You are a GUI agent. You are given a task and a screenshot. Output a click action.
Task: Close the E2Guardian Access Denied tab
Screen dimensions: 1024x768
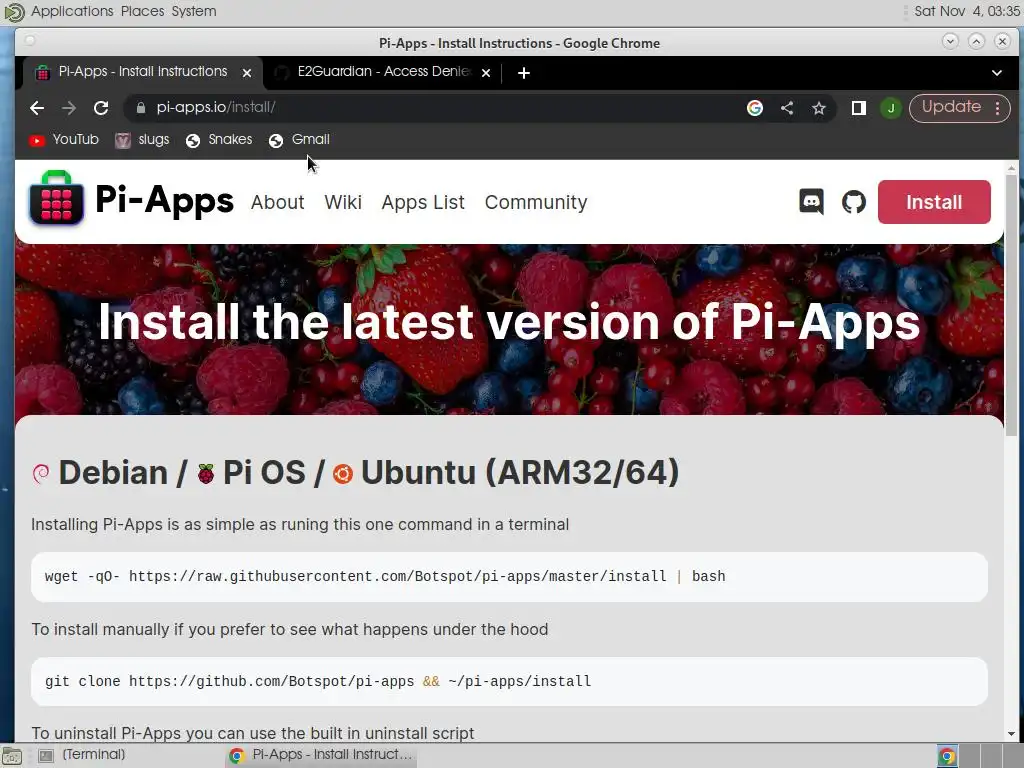coord(486,72)
